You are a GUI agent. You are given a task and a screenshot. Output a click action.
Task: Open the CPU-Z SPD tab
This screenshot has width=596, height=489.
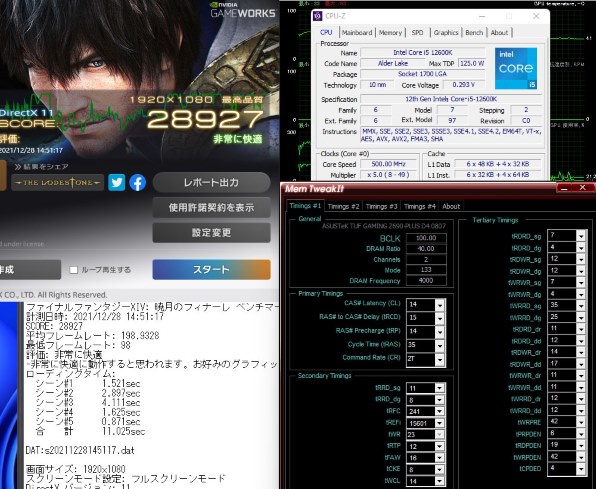[417, 33]
